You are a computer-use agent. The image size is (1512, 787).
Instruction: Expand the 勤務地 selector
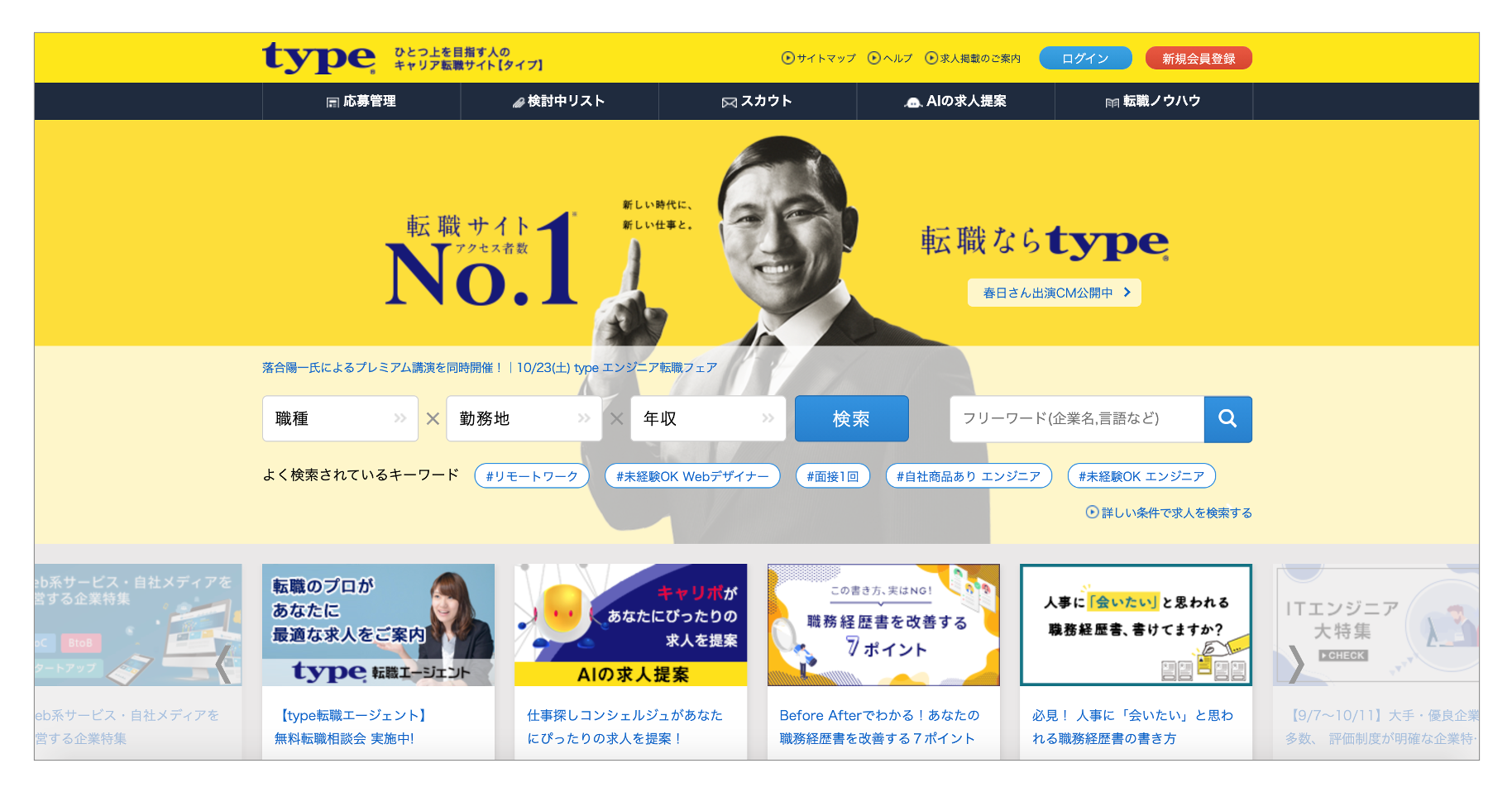coord(524,418)
